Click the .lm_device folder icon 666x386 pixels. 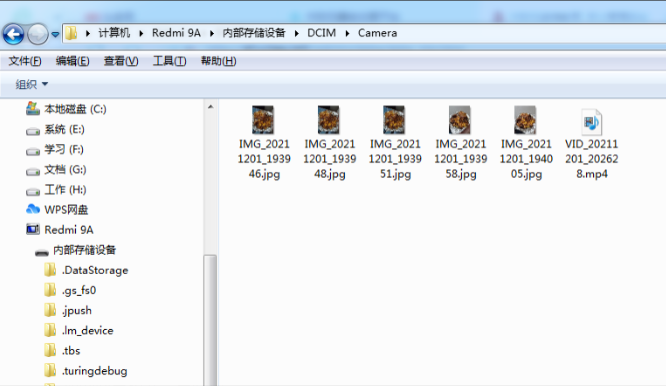pos(50,330)
